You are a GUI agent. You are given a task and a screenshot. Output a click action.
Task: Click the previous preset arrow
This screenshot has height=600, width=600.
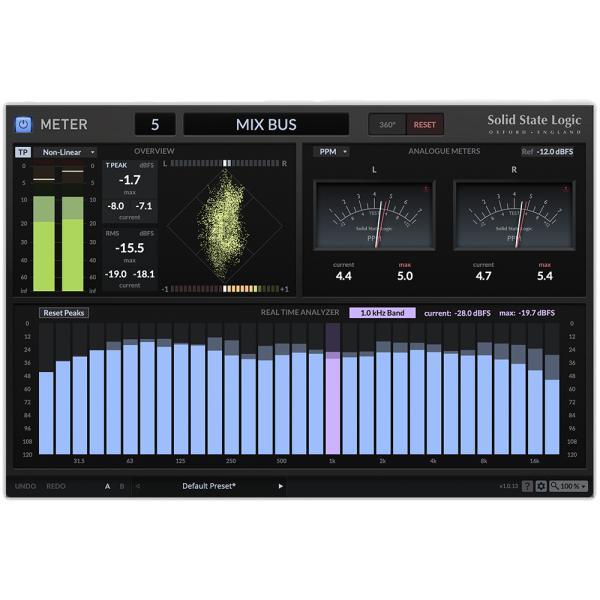138,486
